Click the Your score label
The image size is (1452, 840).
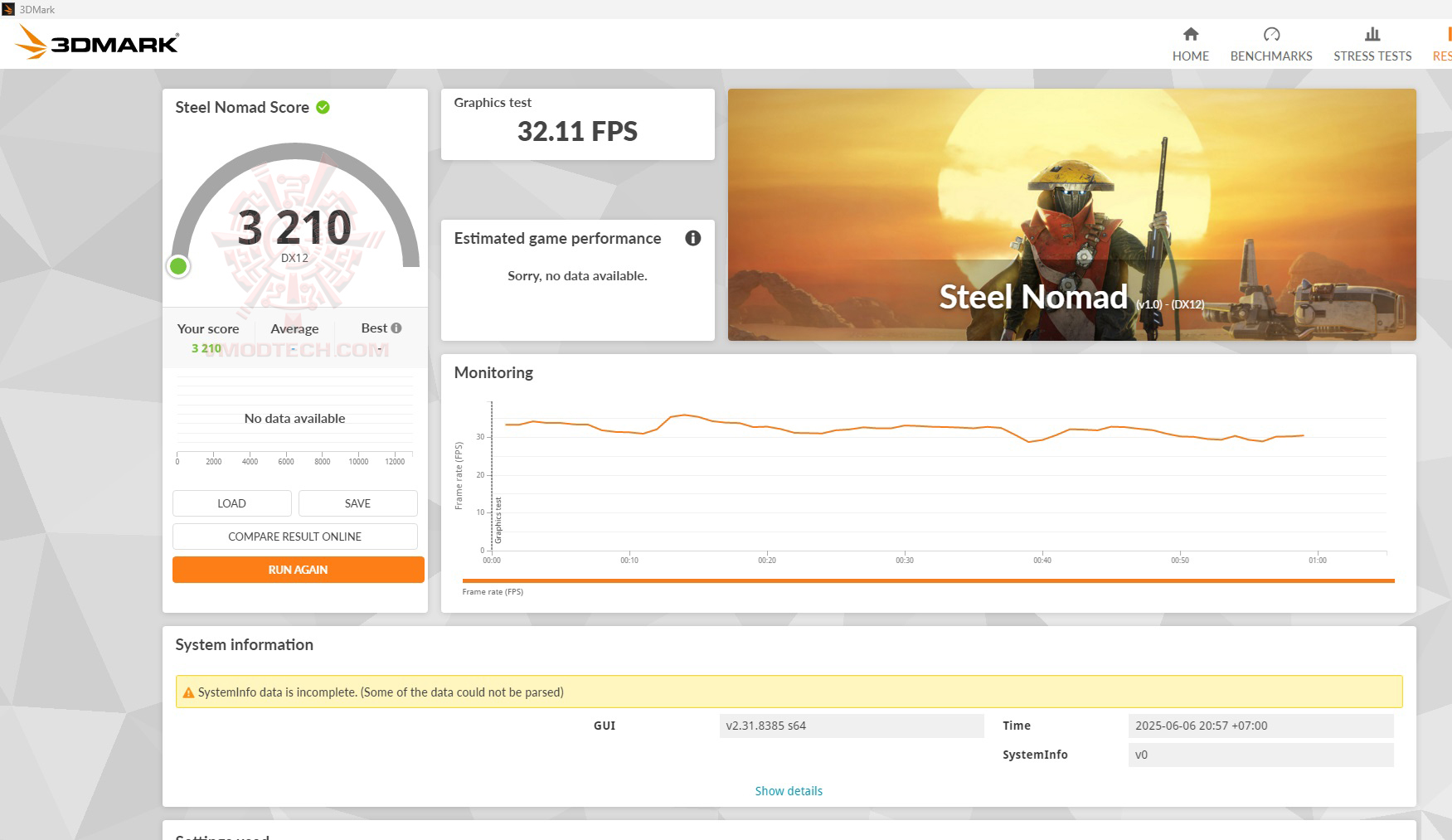208,328
